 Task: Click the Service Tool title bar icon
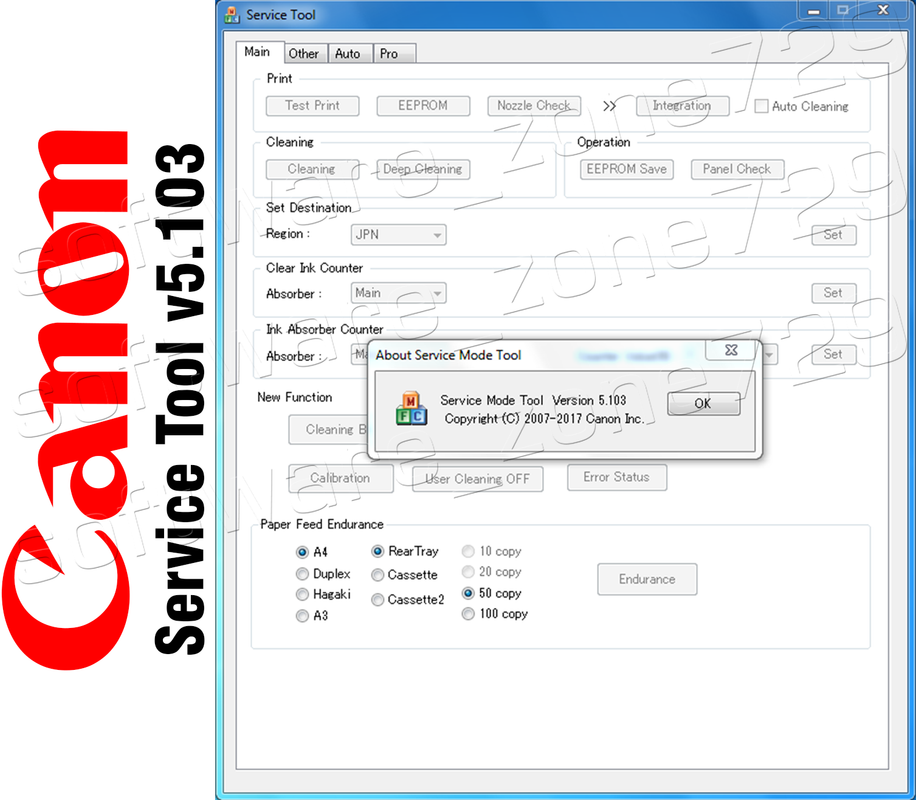(x=232, y=15)
